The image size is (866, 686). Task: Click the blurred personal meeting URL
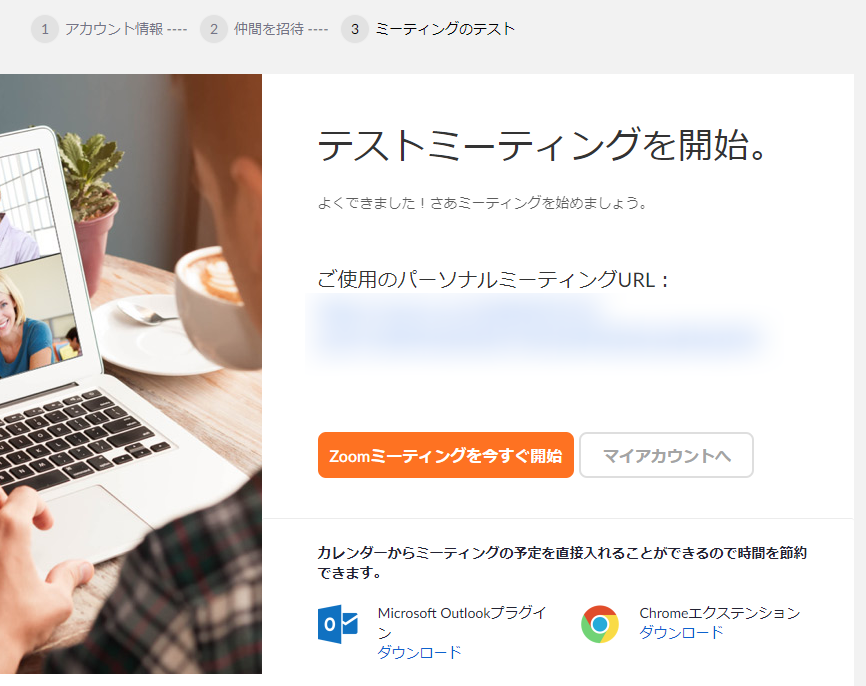point(541,330)
